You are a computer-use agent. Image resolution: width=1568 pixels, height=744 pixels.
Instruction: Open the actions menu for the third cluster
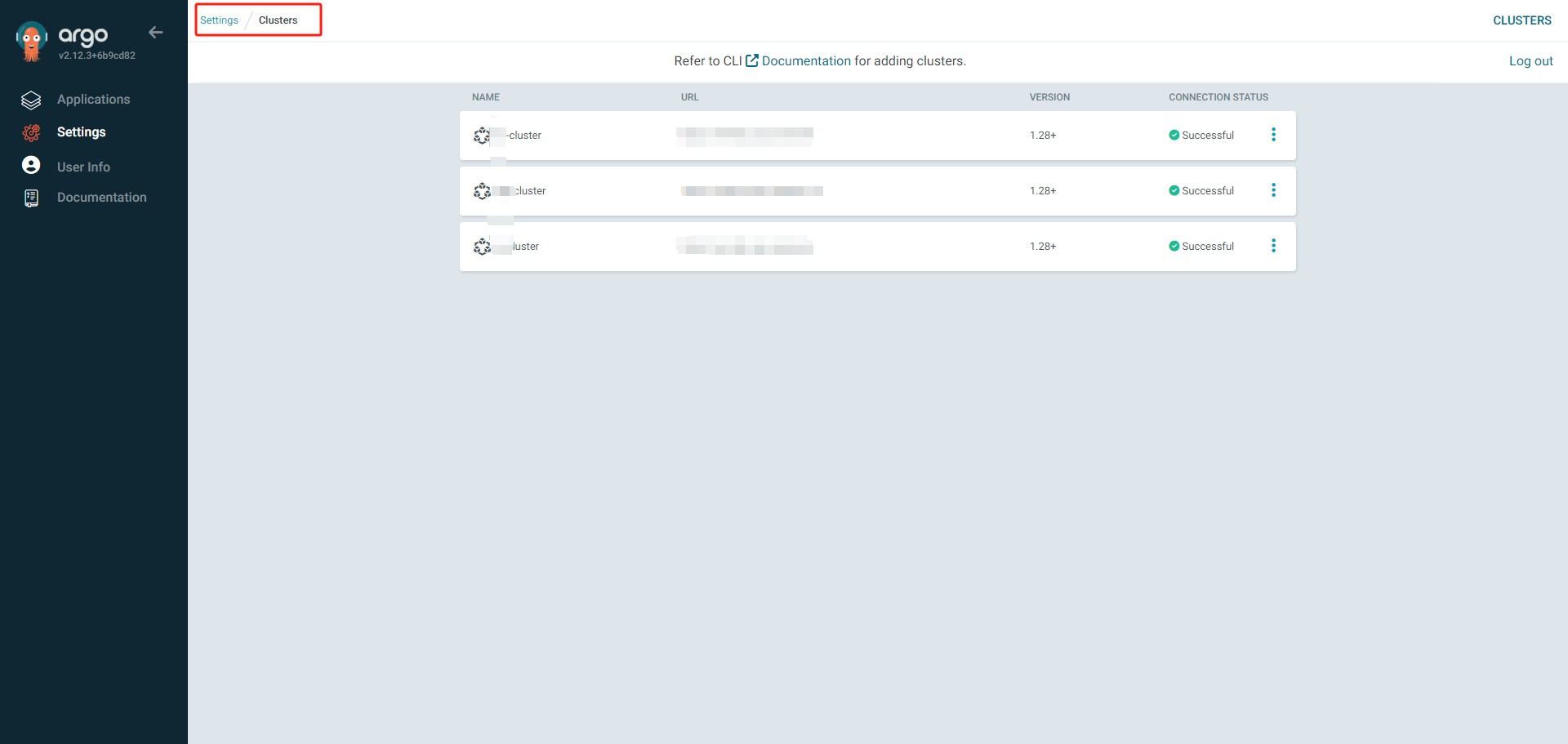tap(1273, 246)
